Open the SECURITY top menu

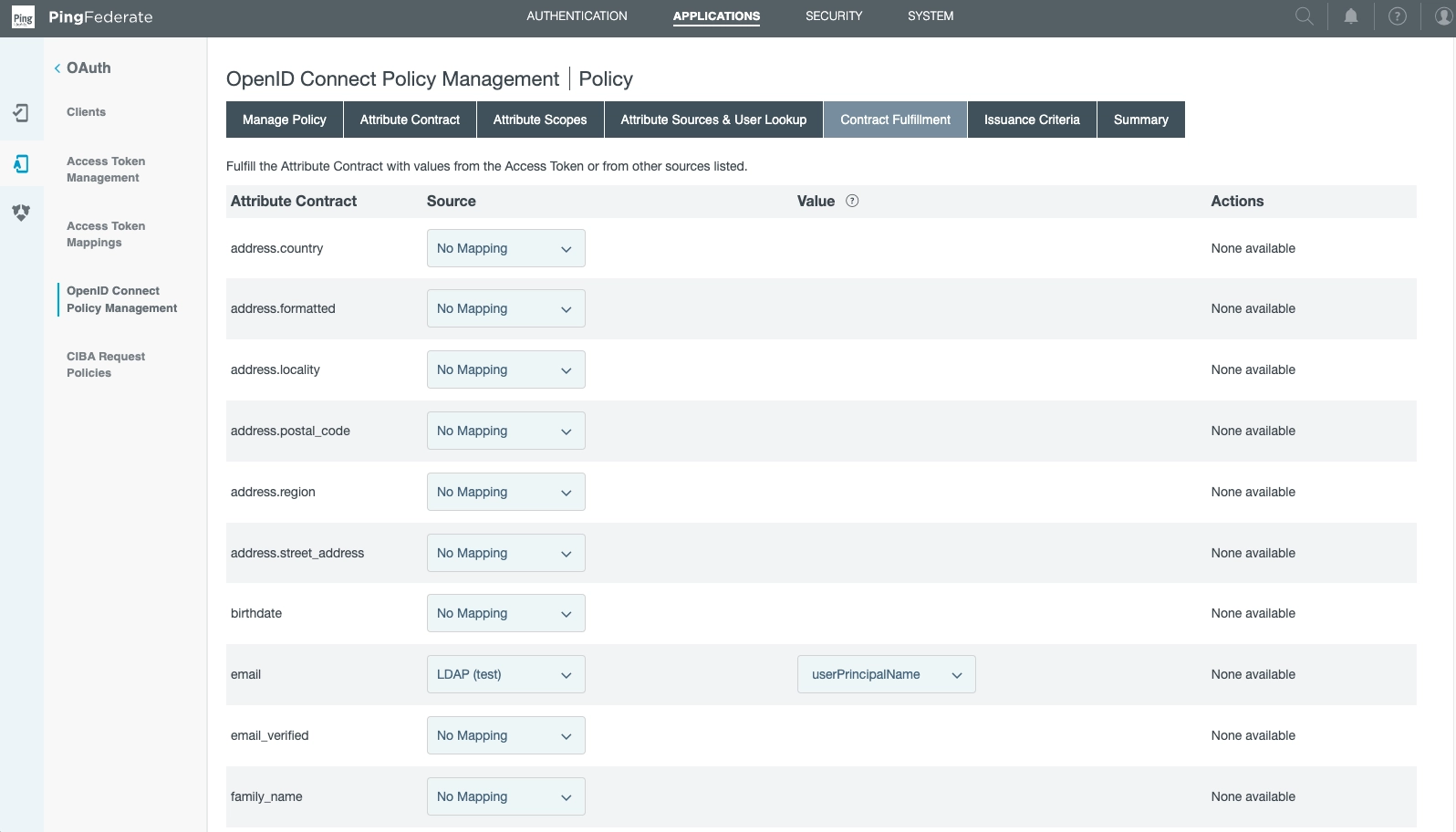(833, 16)
